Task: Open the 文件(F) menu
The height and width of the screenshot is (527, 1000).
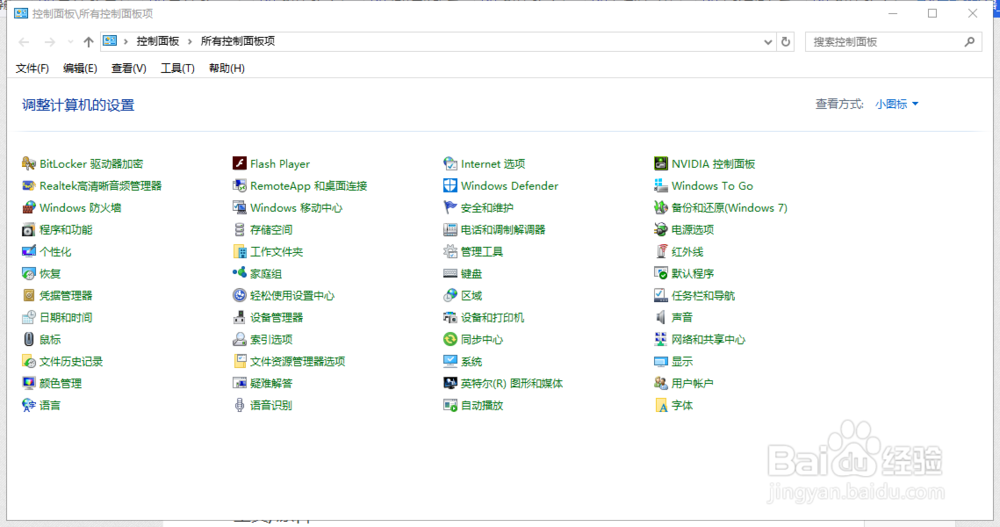Action: pos(32,68)
